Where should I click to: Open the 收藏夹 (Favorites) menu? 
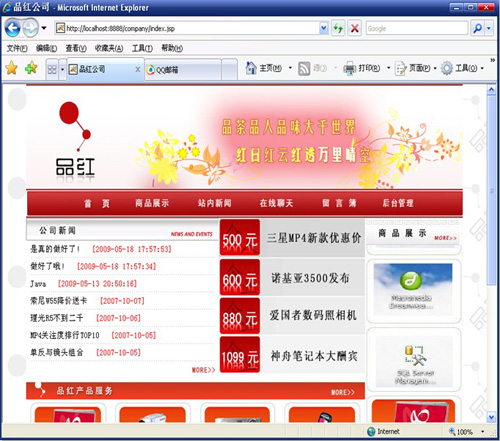click(x=109, y=48)
